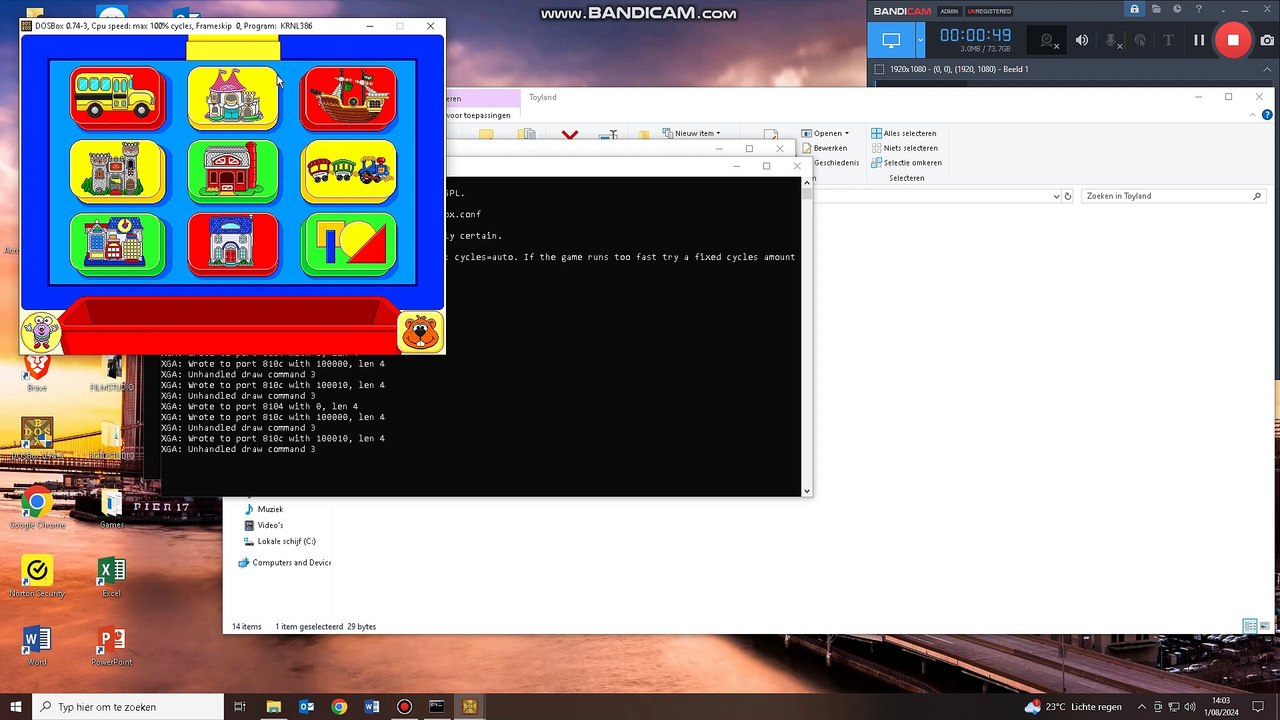Image resolution: width=1280 pixels, height=720 pixels.
Task: Toggle Bandicam webcam overlay
Action: (x=1047, y=40)
